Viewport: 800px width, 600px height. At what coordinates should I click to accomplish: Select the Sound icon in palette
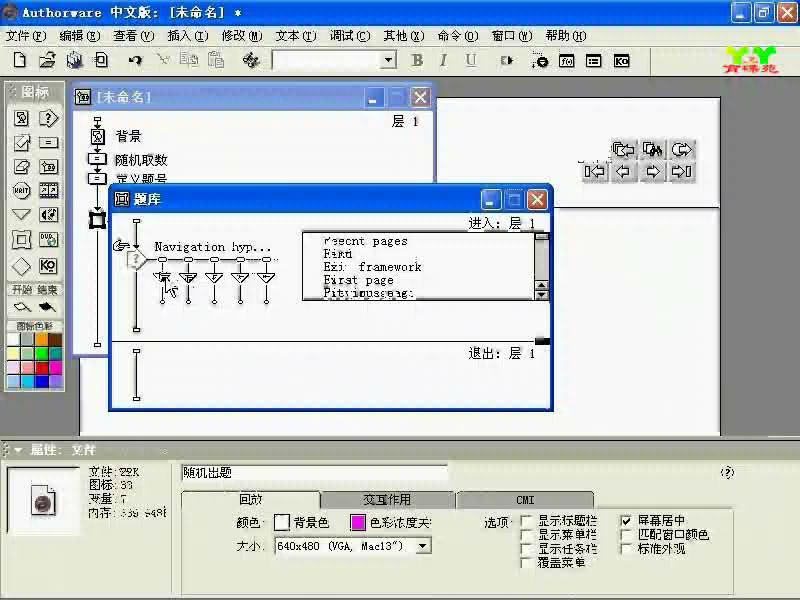[x=48, y=214]
